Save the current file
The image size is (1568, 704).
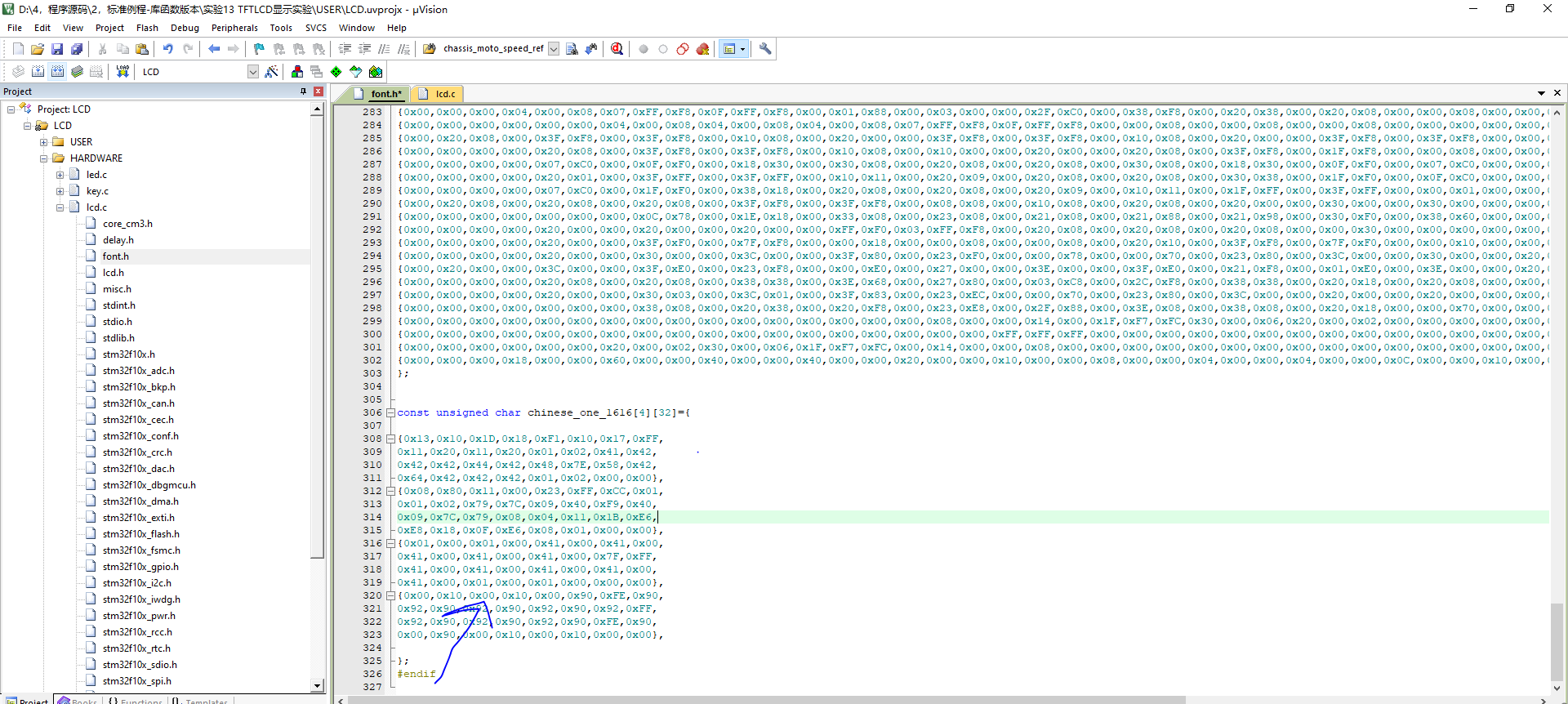click(57, 49)
